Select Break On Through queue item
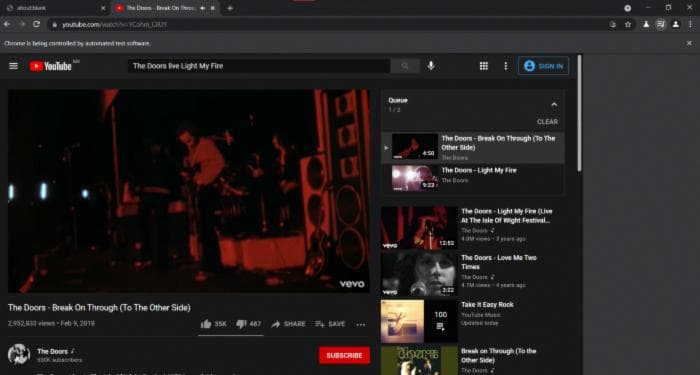700x375 pixels. pos(473,148)
